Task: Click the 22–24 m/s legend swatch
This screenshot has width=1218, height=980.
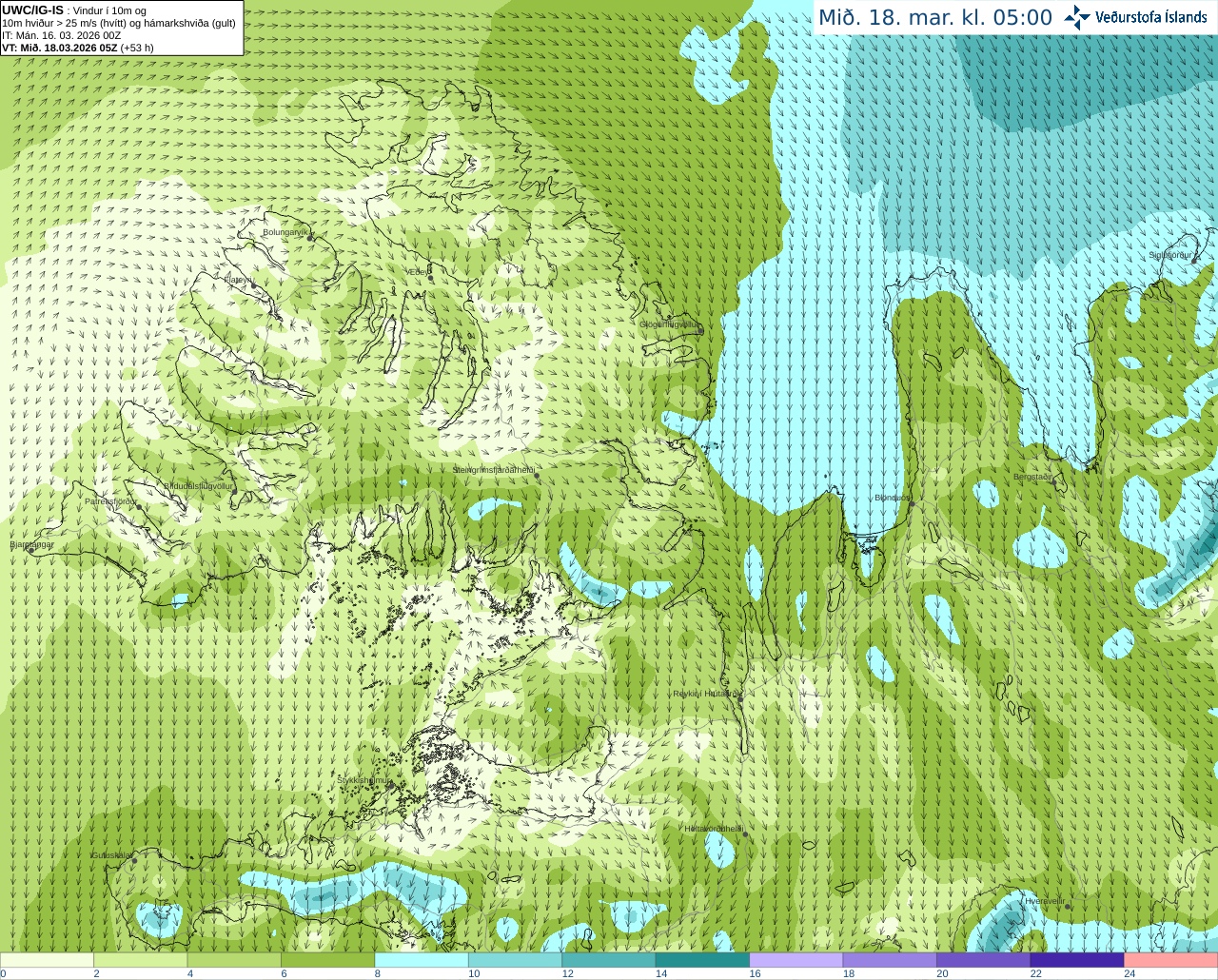Action: pyautogui.click(x=1077, y=960)
